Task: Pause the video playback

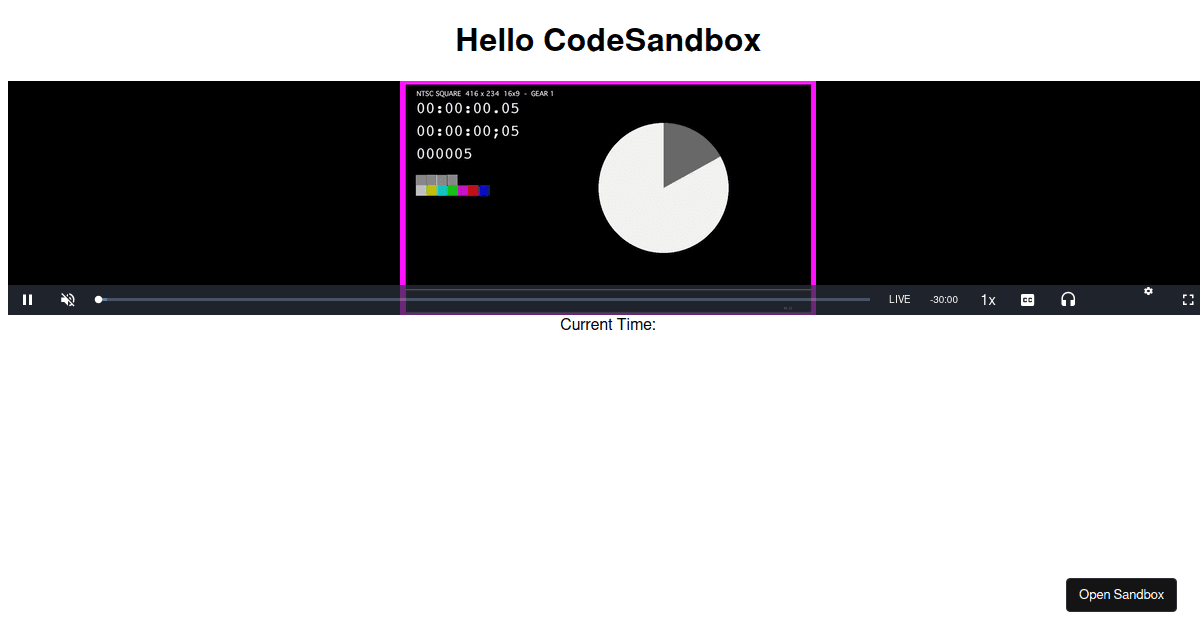Action: click(28, 300)
